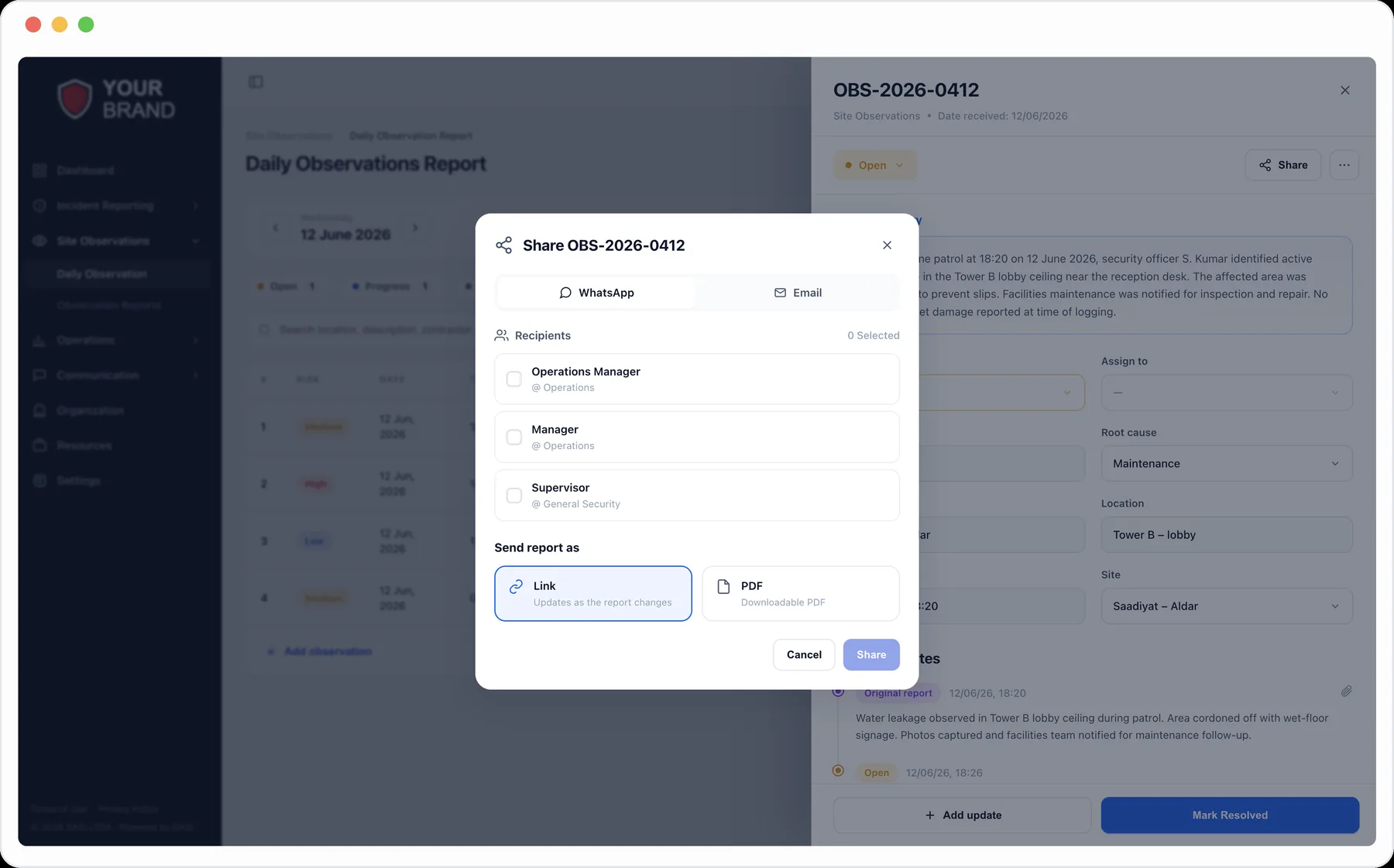The image size is (1394, 868).
Task: Click the Share button in detail panel header
Action: pyautogui.click(x=1283, y=165)
